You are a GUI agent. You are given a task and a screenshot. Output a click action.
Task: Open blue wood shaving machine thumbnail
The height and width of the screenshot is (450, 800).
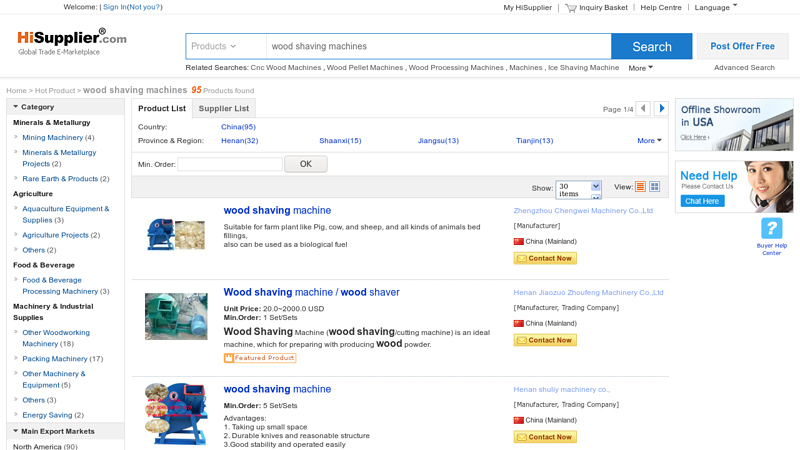tap(176, 414)
